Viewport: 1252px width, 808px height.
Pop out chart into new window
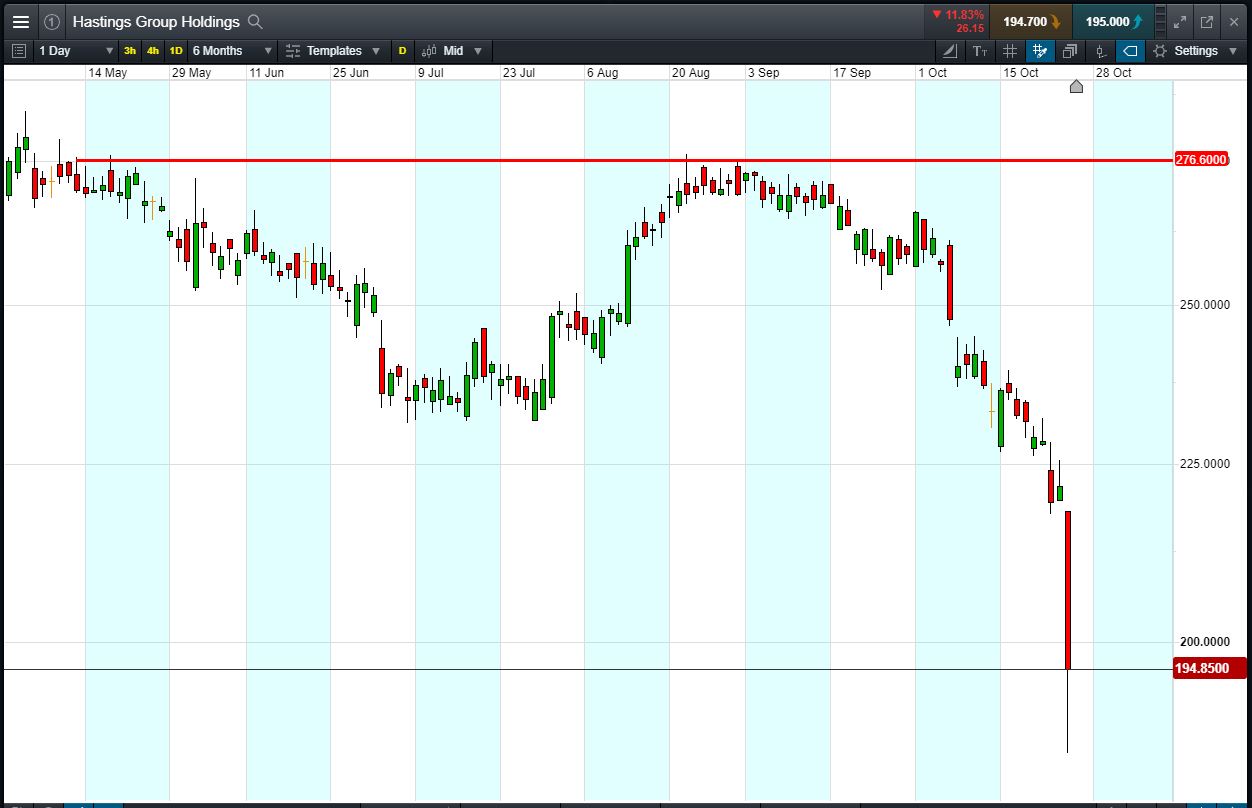click(1206, 21)
